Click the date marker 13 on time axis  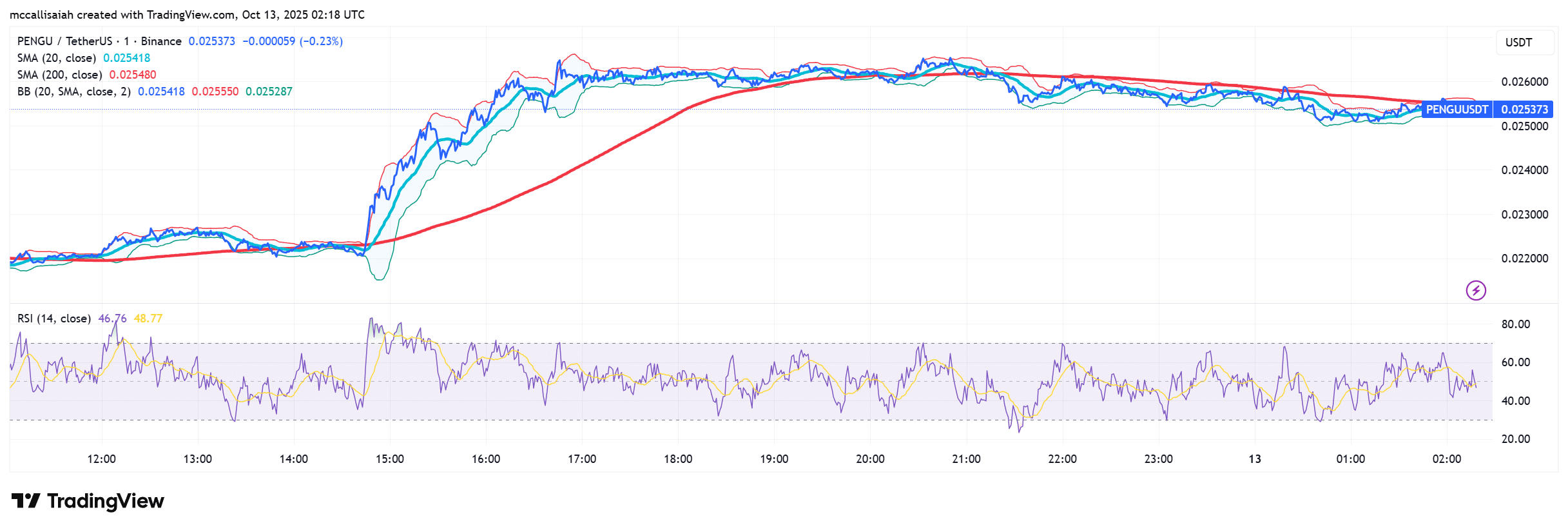[1254, 459]
